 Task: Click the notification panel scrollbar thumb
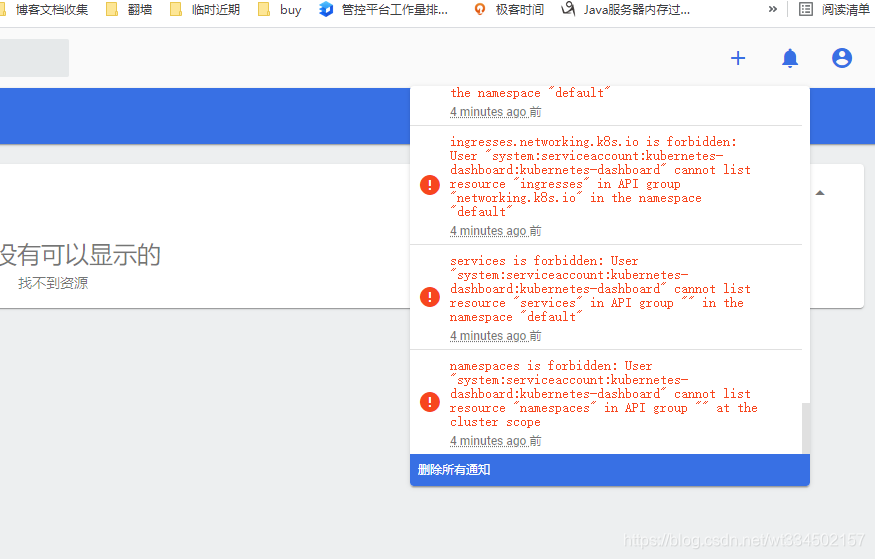click(x=806, y=428)
